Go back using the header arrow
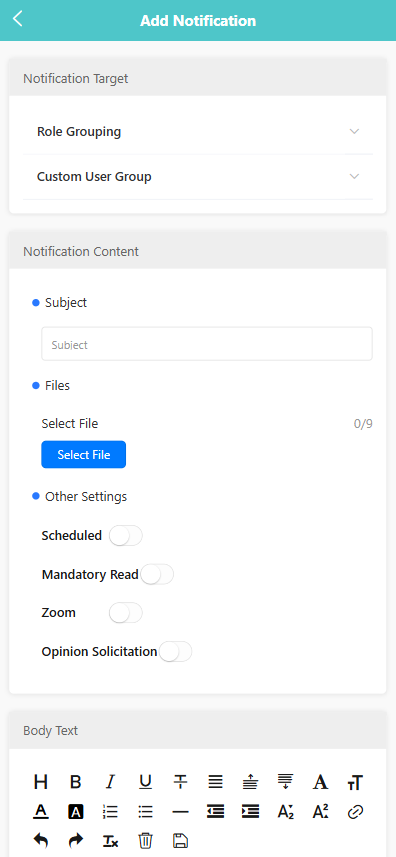The height and width of the screenshot is (857, 396). [18, 19]
